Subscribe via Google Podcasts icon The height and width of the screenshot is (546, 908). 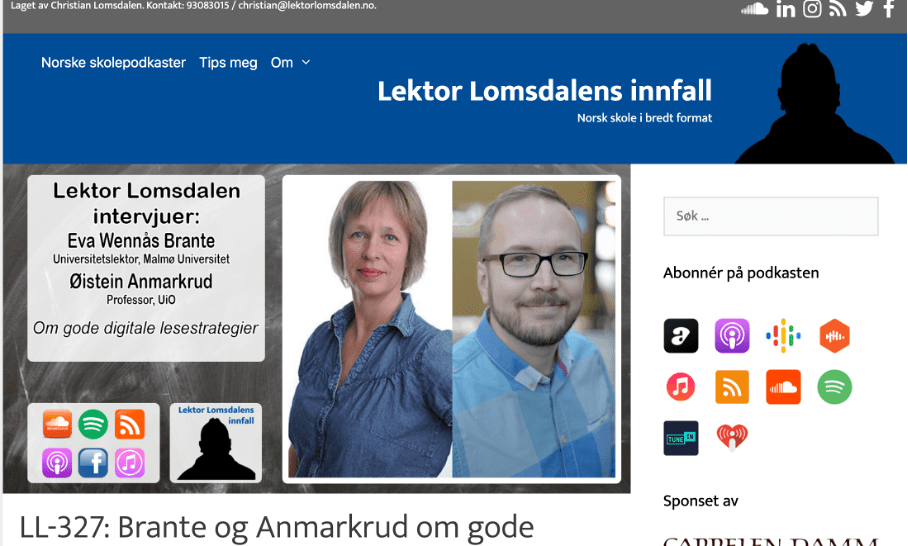pos(783,336)
